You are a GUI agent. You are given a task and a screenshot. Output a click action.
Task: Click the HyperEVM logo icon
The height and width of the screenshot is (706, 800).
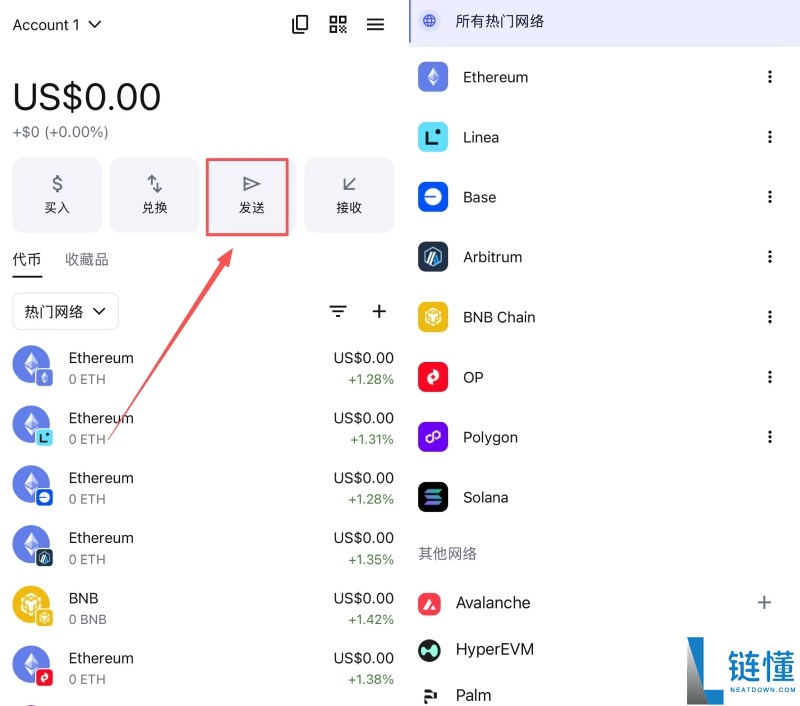pos(429,650)
